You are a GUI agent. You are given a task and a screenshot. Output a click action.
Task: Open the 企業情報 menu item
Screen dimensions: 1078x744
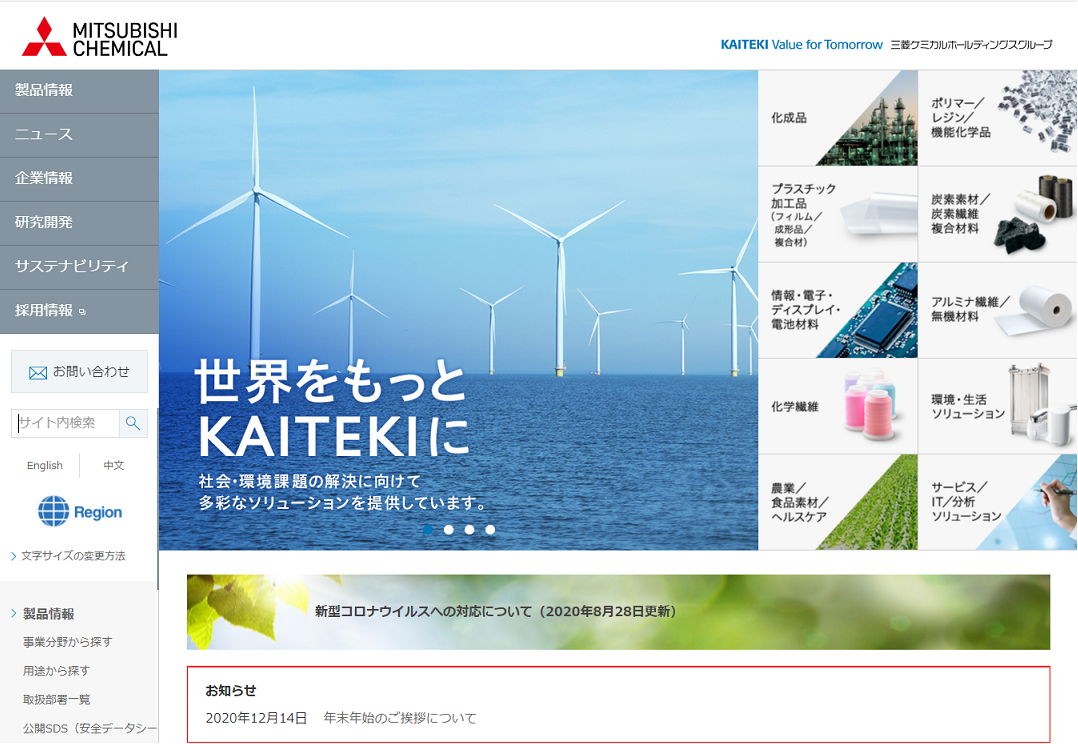coord(79,179)
